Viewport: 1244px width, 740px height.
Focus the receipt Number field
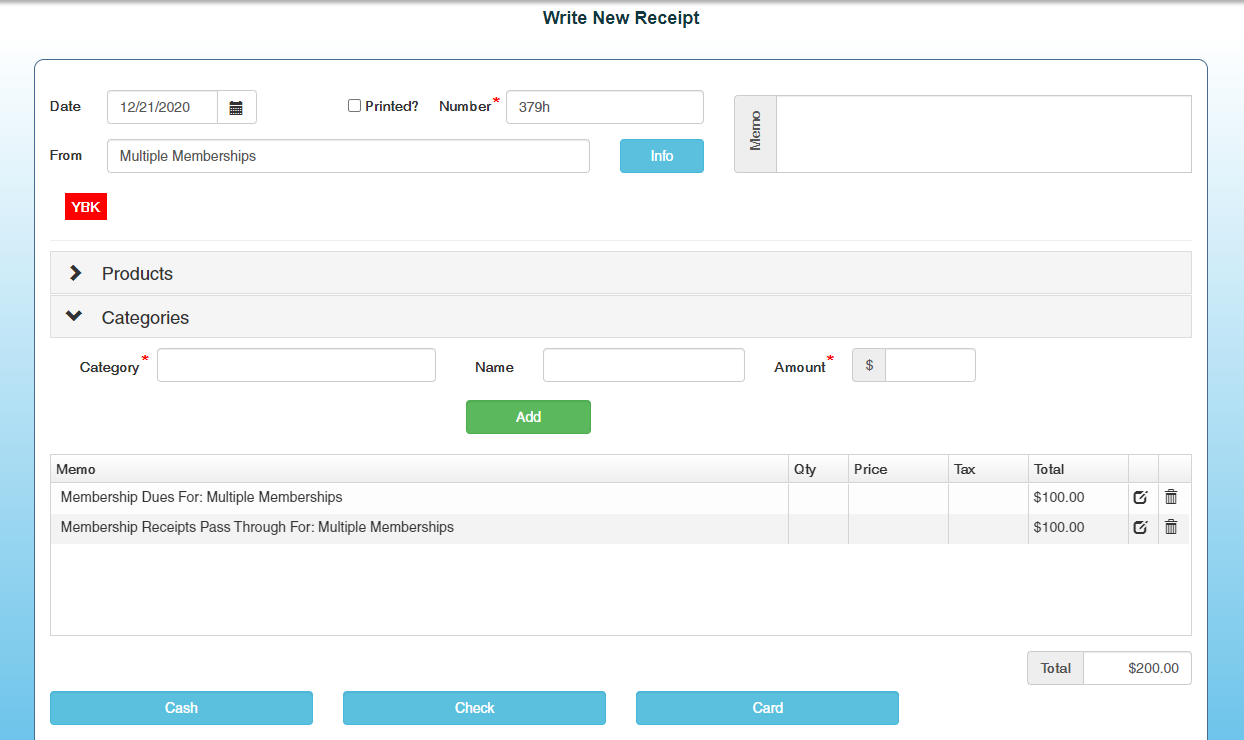604,107
